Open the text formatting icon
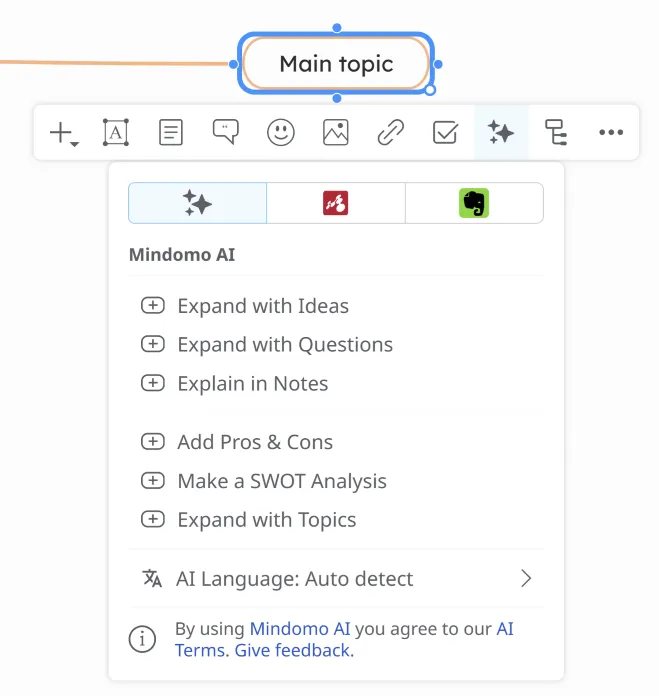 (116, 132)
